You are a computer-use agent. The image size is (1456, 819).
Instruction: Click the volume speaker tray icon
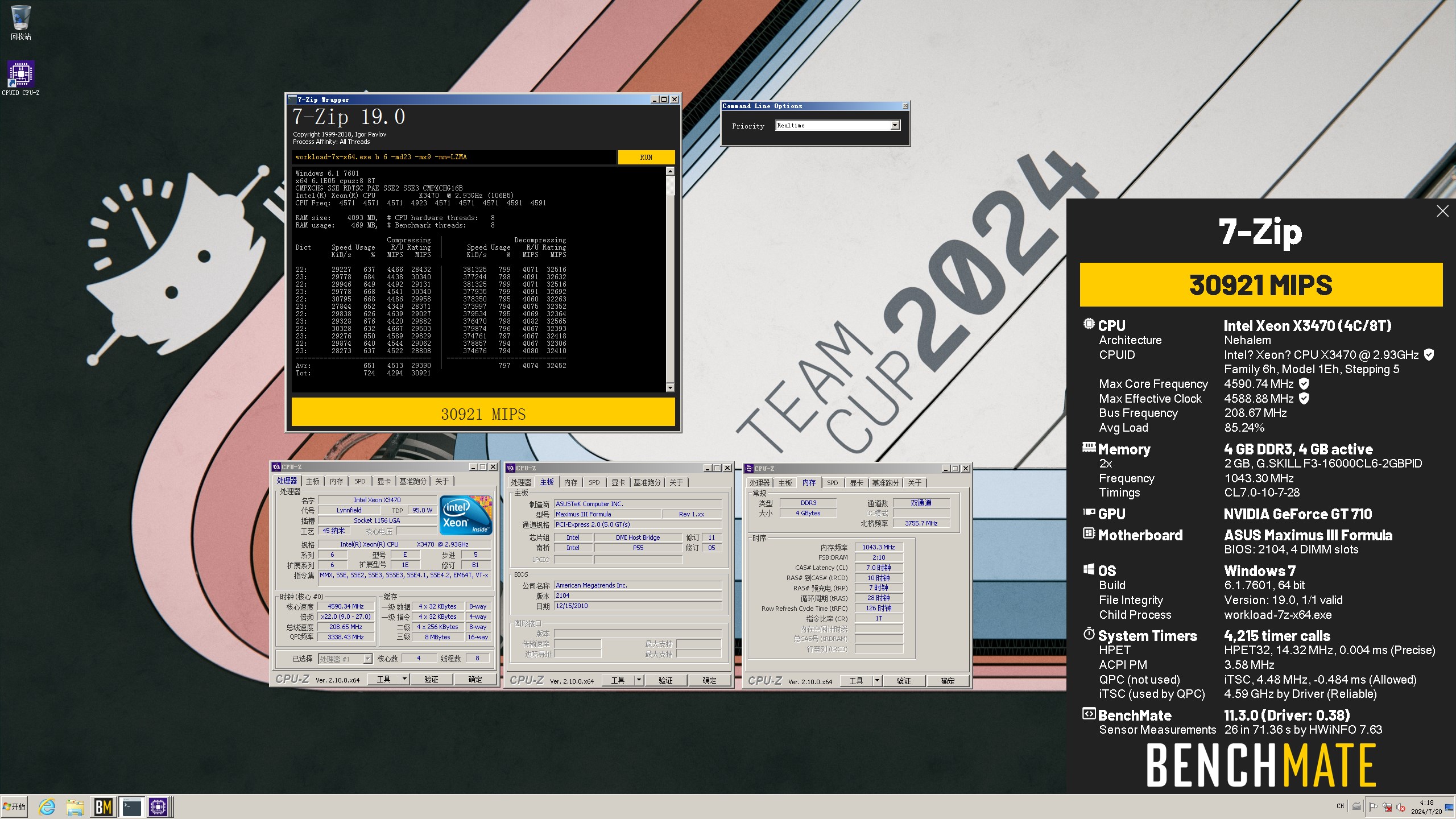point(1400,806)
